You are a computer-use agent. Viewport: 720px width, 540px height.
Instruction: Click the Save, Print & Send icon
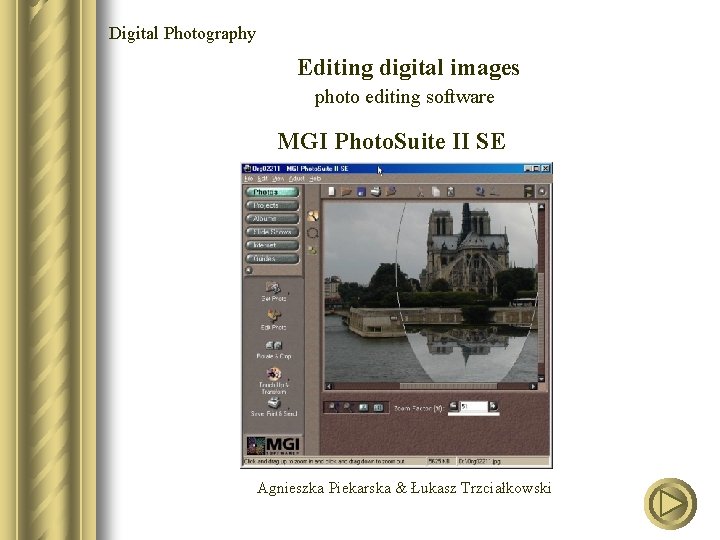(x=274, y=403)
